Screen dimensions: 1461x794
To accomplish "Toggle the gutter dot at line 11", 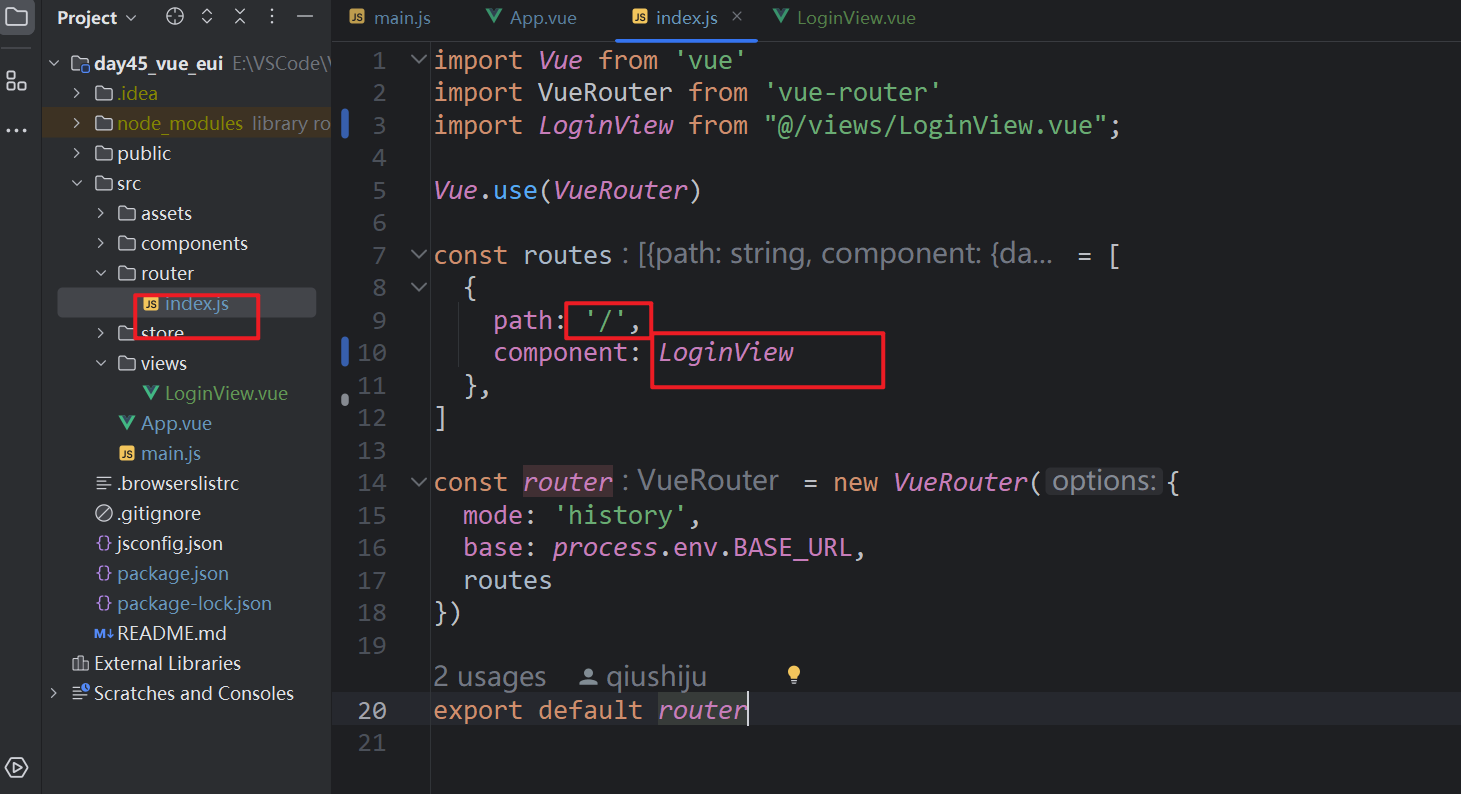I will click(345, 400).
